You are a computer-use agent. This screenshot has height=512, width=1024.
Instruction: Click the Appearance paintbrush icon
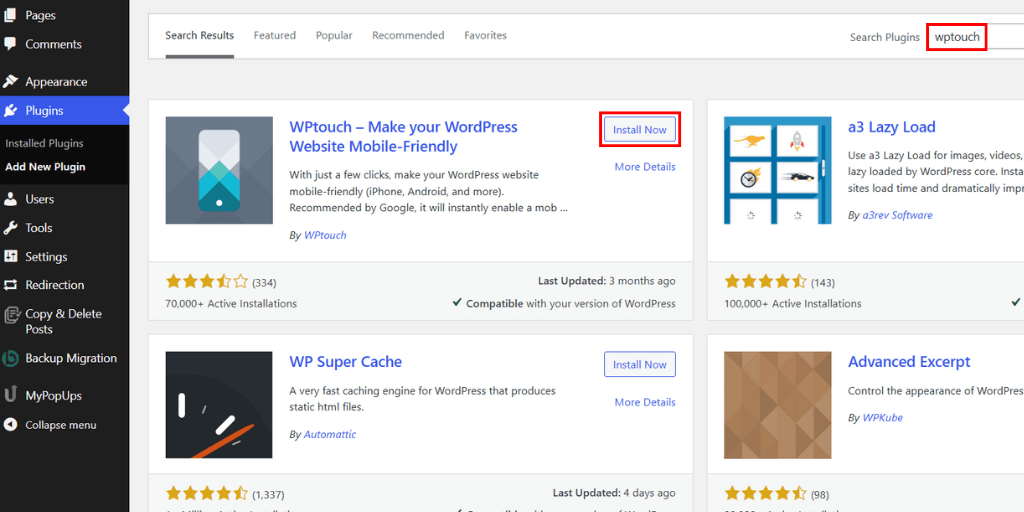10,82
